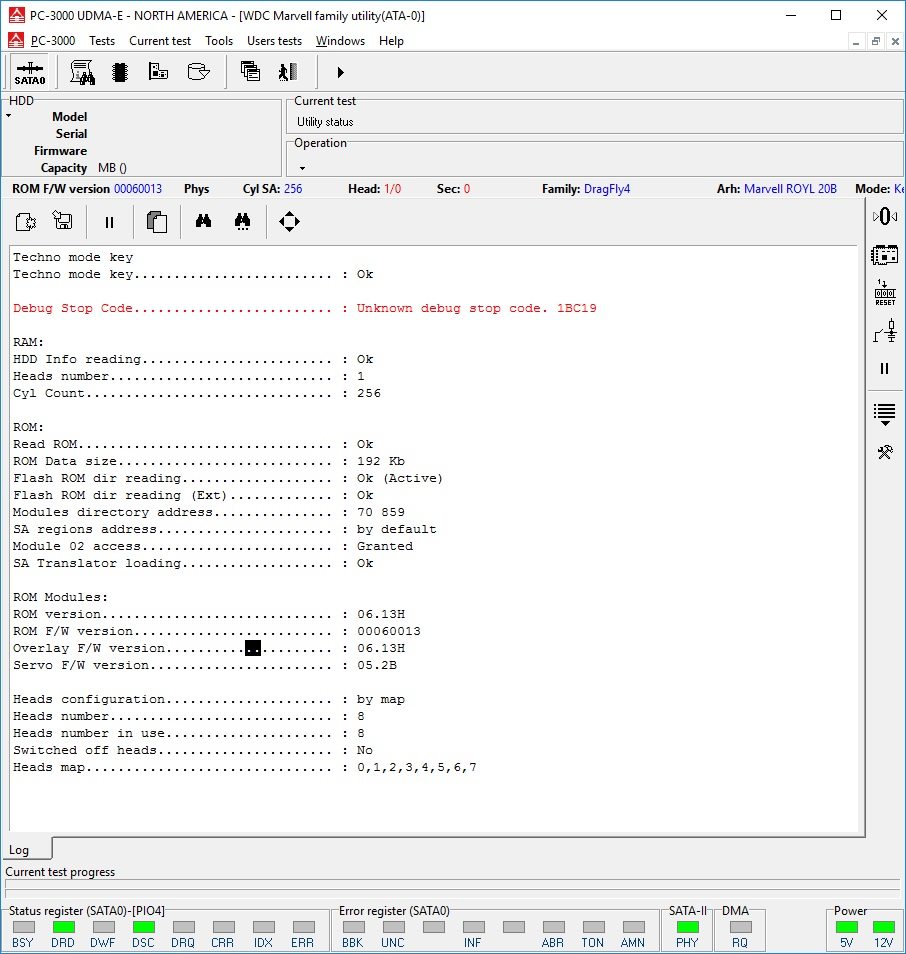Click the Current test progress bar
Screen dimensions: 906x954
[x=453, y=888]
